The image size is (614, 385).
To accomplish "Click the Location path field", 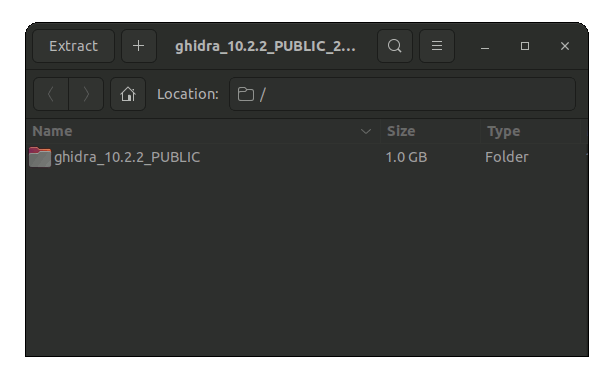I will coord(402,94).
